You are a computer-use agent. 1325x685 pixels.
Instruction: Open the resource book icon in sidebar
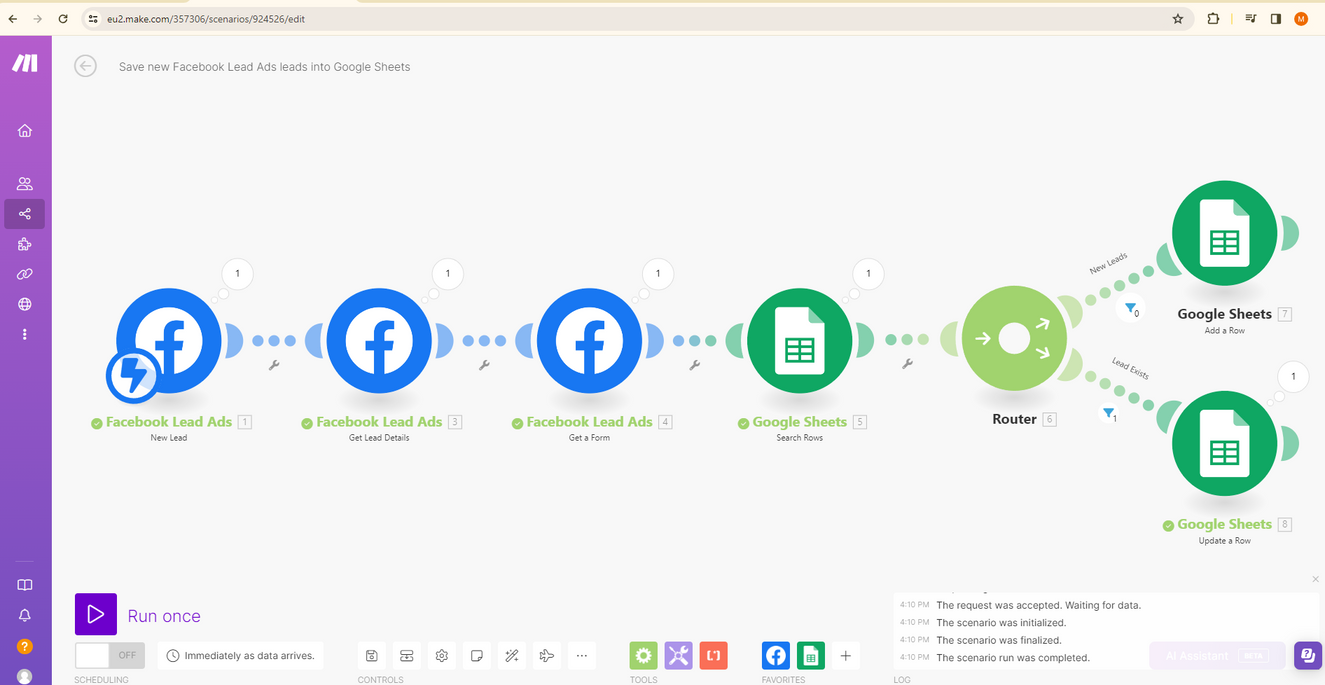[25, 585]
